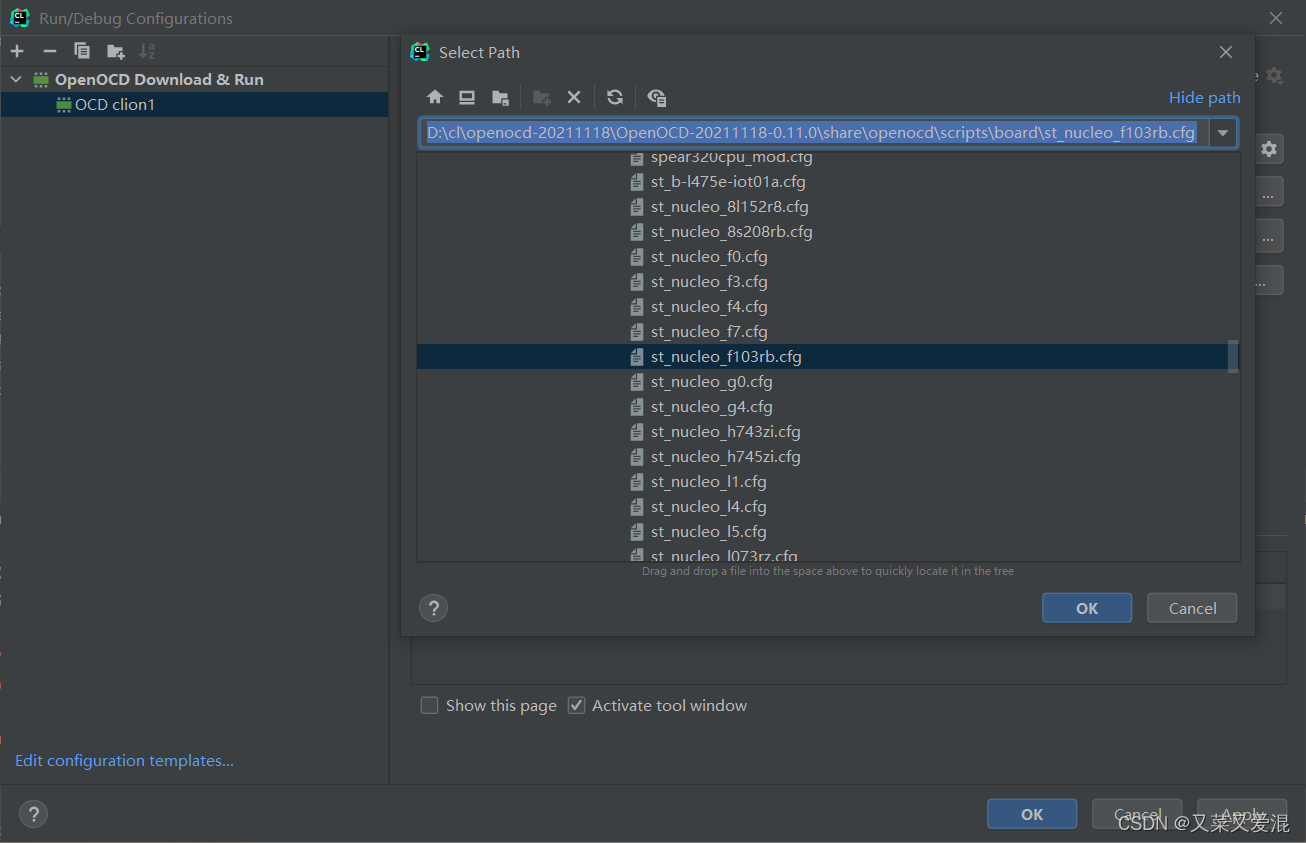Click the first browse '...' button behind dialog
1306x843 pixels.
[x=1268, y=192]
